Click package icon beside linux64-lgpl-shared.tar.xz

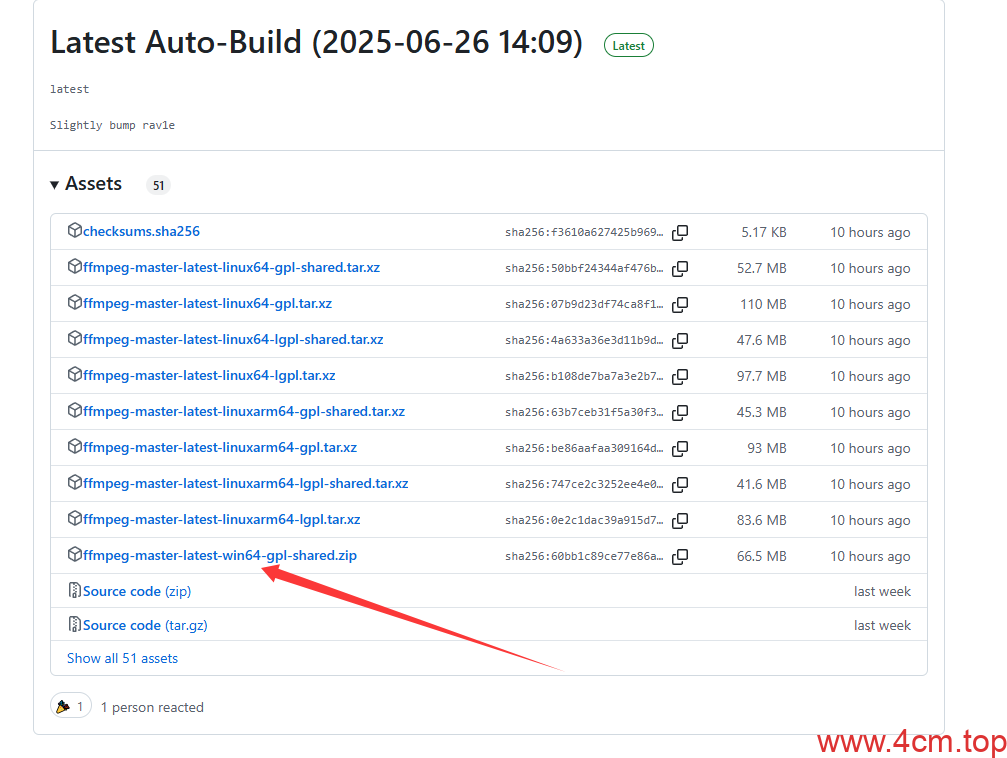pos(74,338)
